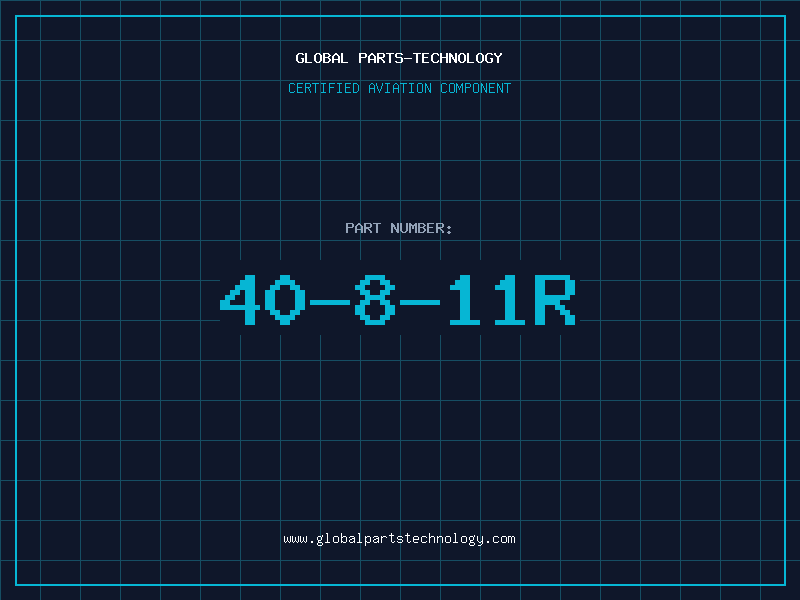Click the PART NUMBER: label

[x=399, y=228]
